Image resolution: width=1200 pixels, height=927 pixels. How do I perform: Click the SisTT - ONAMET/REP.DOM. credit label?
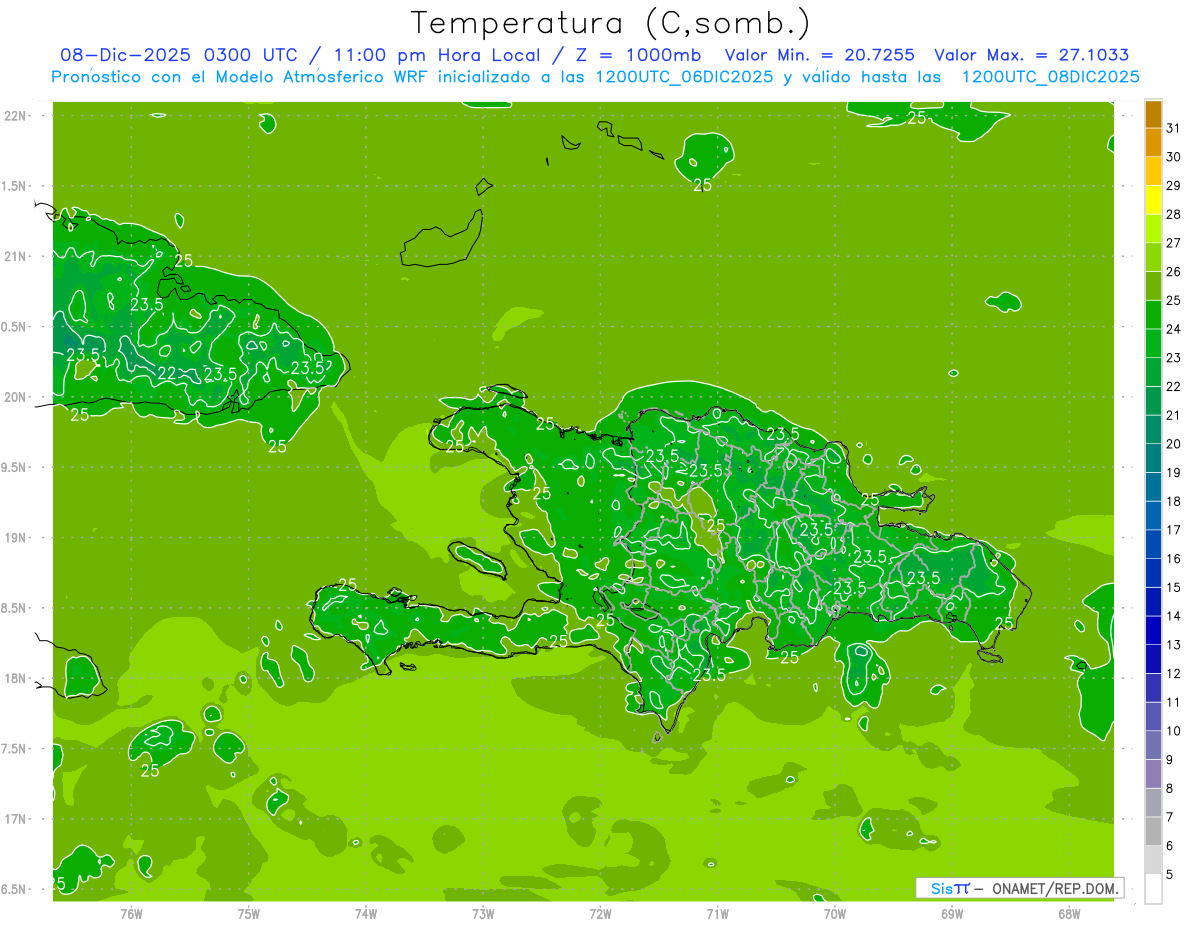(x=1019, y=888)
